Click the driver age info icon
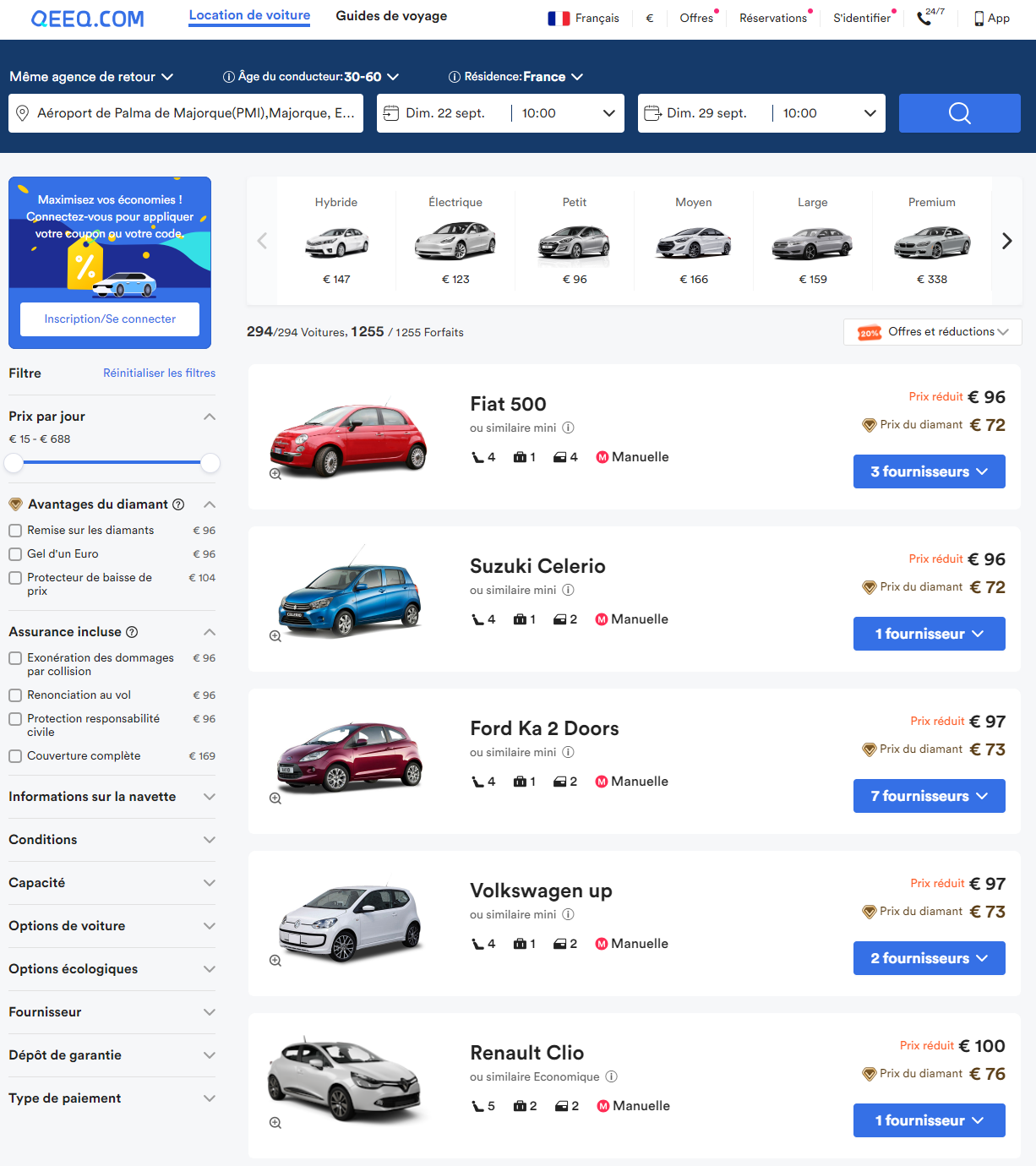 click(x=228, y=77)
